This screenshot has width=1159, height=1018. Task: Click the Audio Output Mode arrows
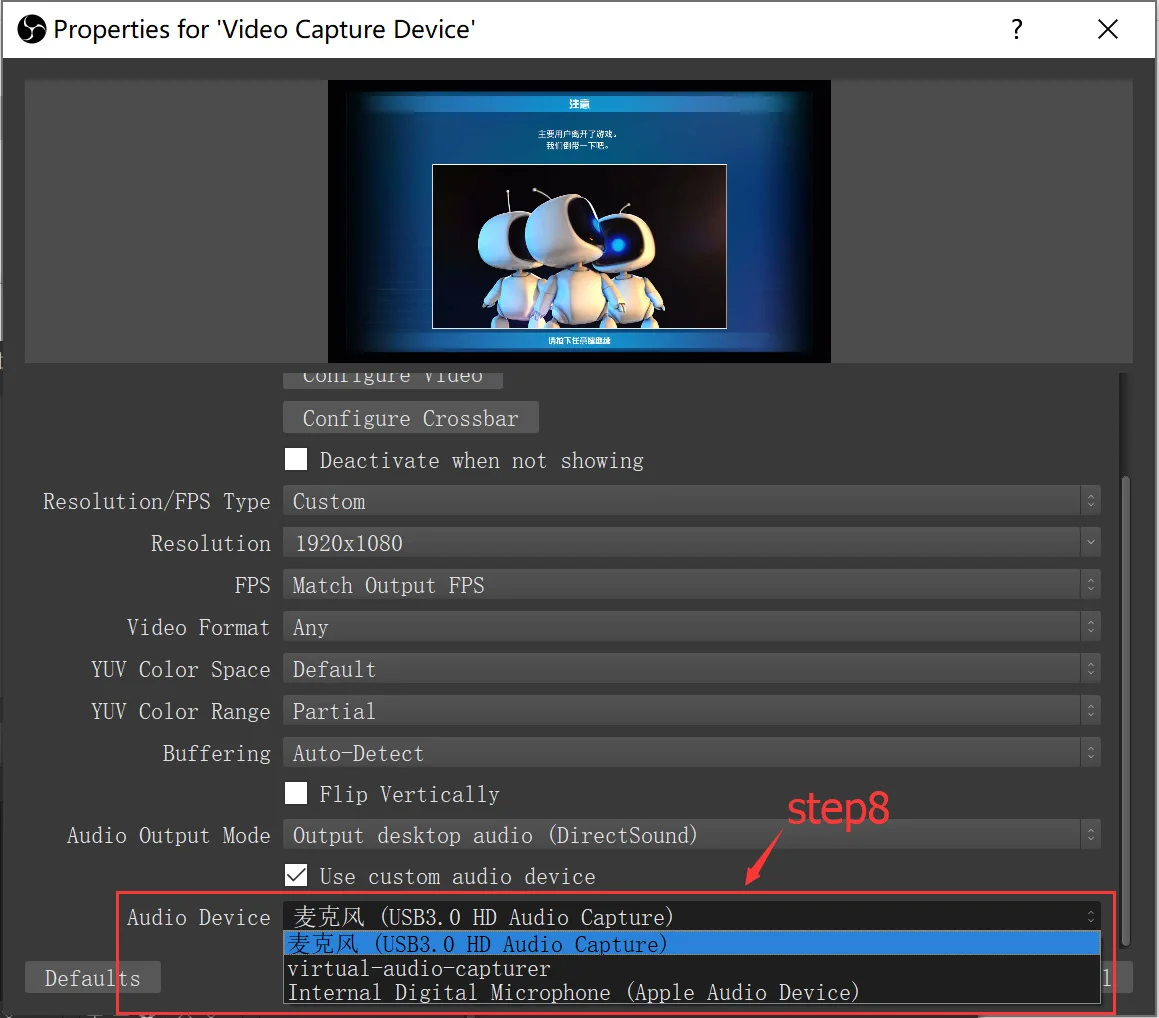click(1090, 835)
